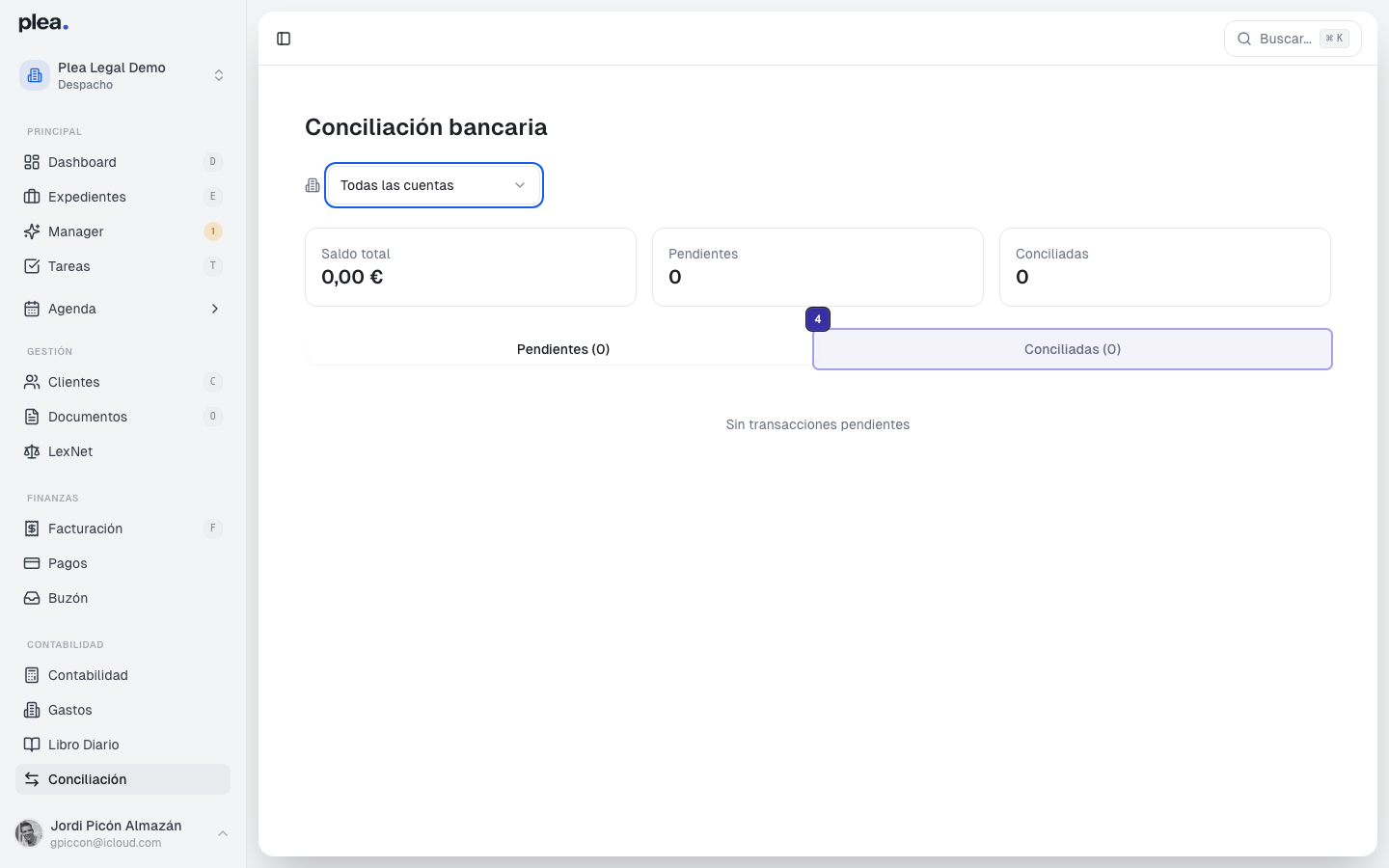Click the Conciliadas summary card
Viewport: 1389px width, 868px height.
1165,267
